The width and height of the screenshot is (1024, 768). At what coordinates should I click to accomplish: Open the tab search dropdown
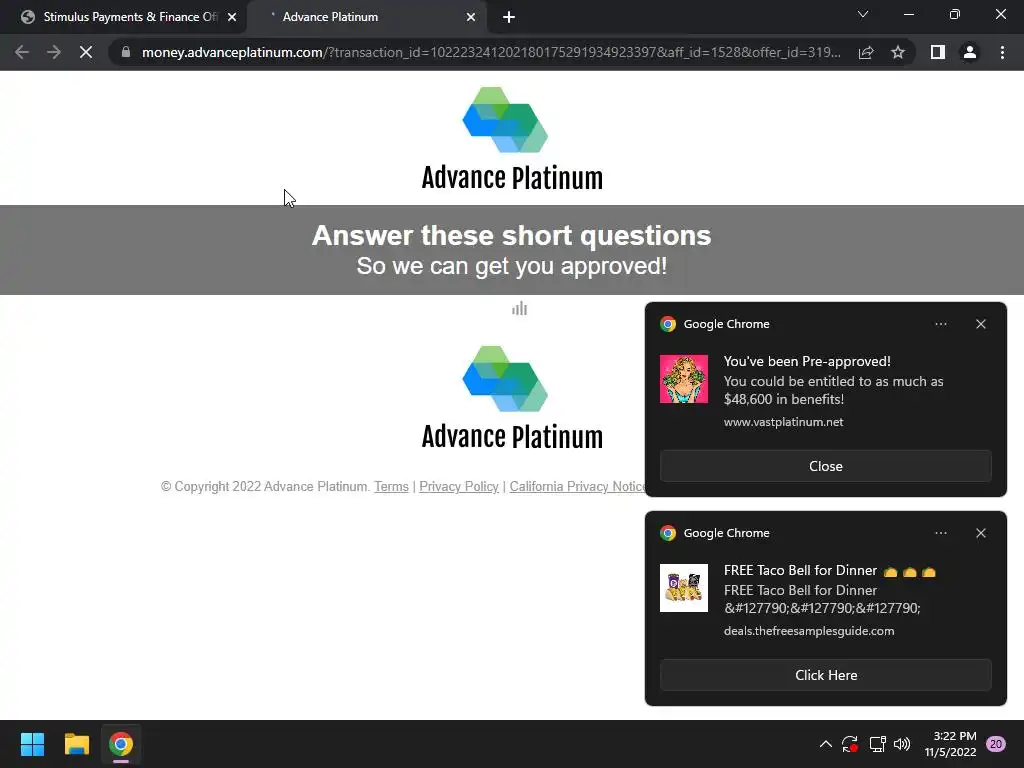[x=863, y=14]
